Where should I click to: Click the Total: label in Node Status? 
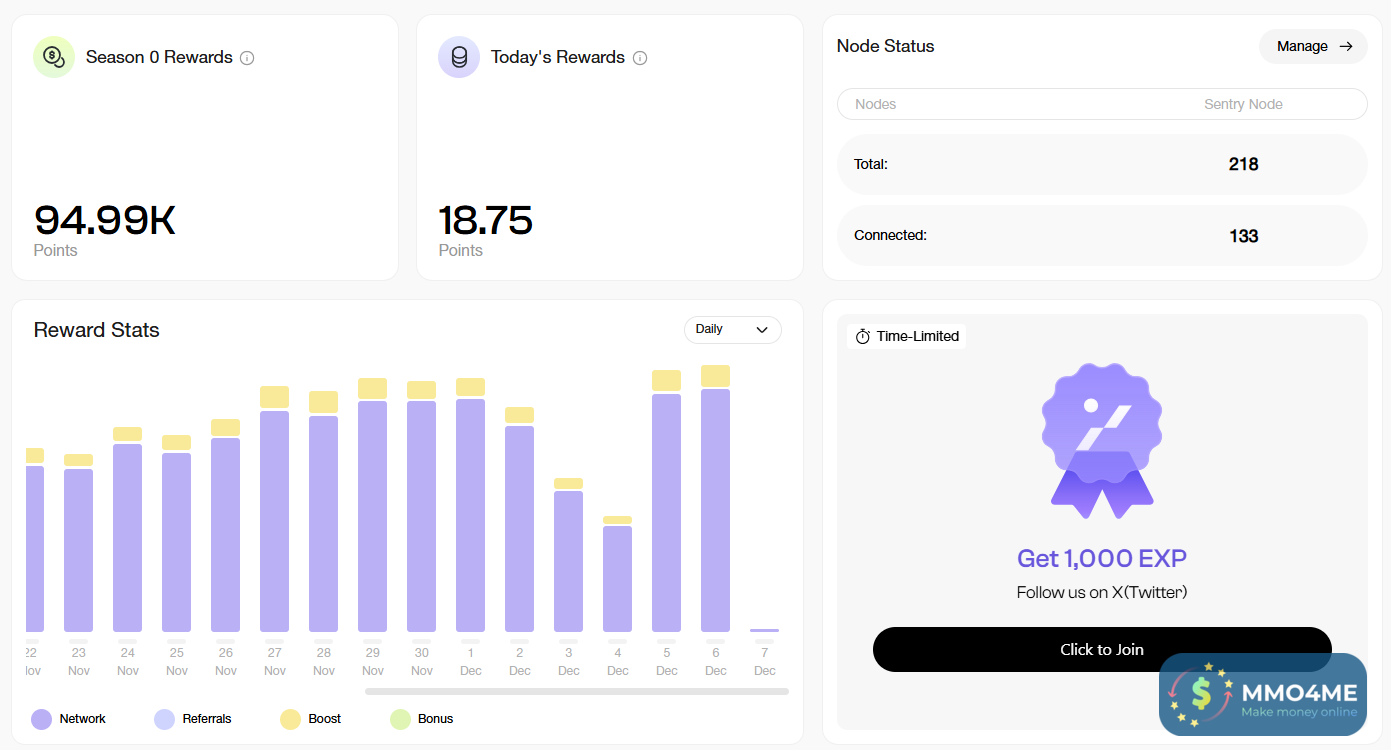pyautogui.click(x=871, y=164)
